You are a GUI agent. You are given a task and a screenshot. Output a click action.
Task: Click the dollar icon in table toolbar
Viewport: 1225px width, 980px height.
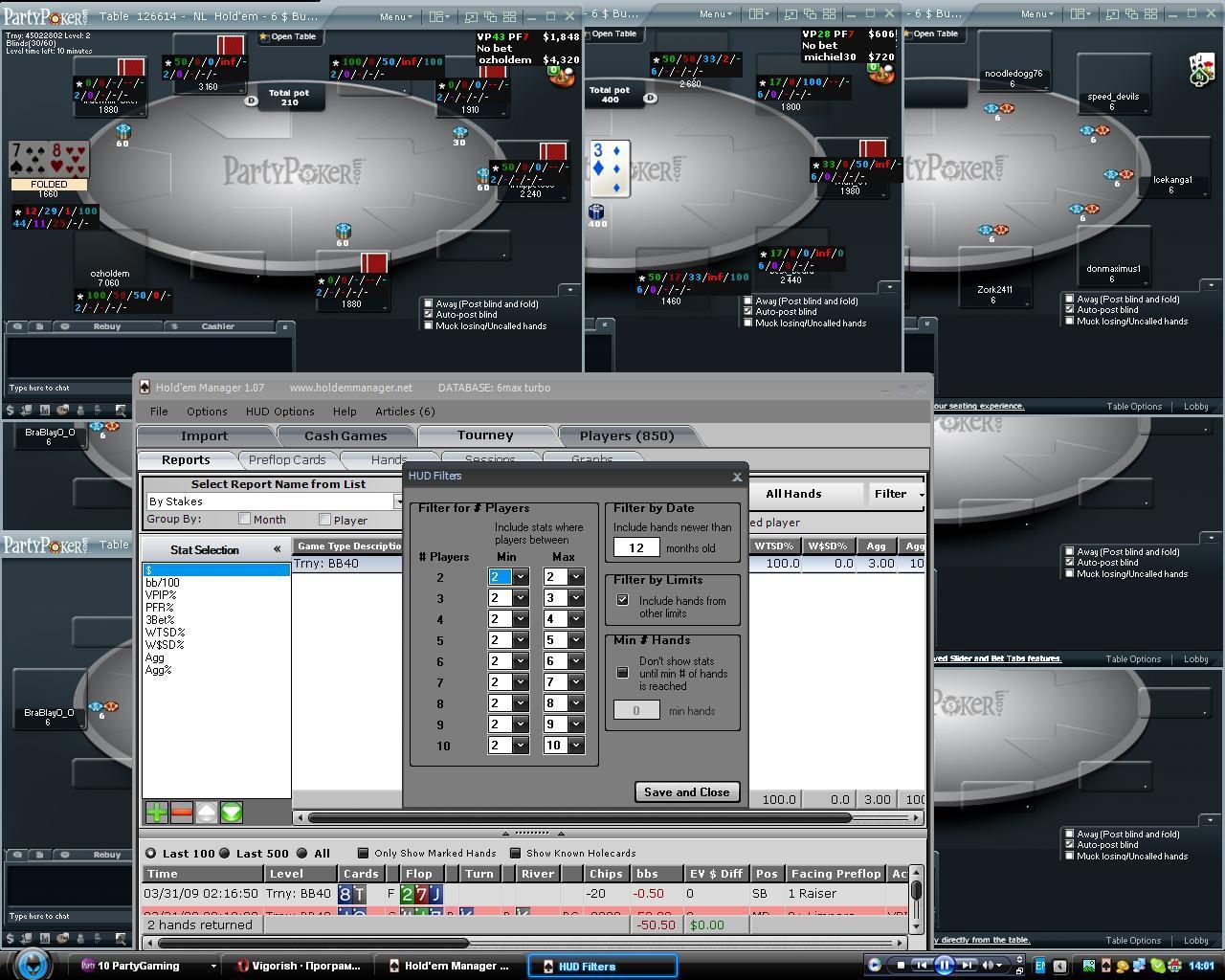174,326
